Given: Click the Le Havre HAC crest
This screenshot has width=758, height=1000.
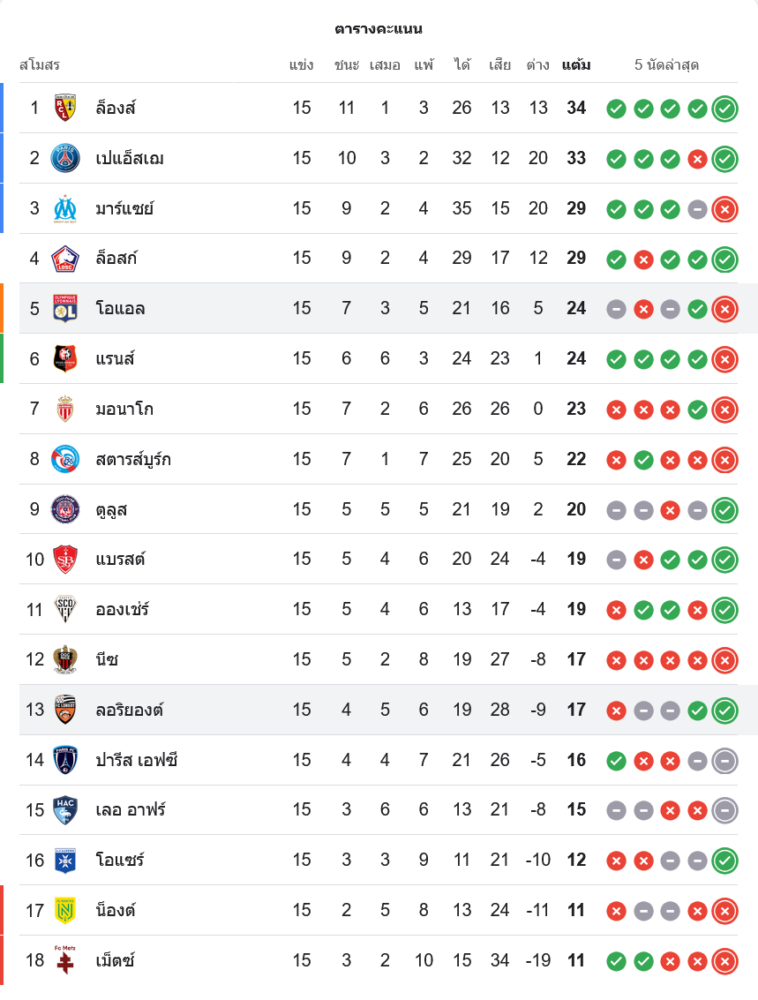Looking at the screenshot, I should (66, 810).
